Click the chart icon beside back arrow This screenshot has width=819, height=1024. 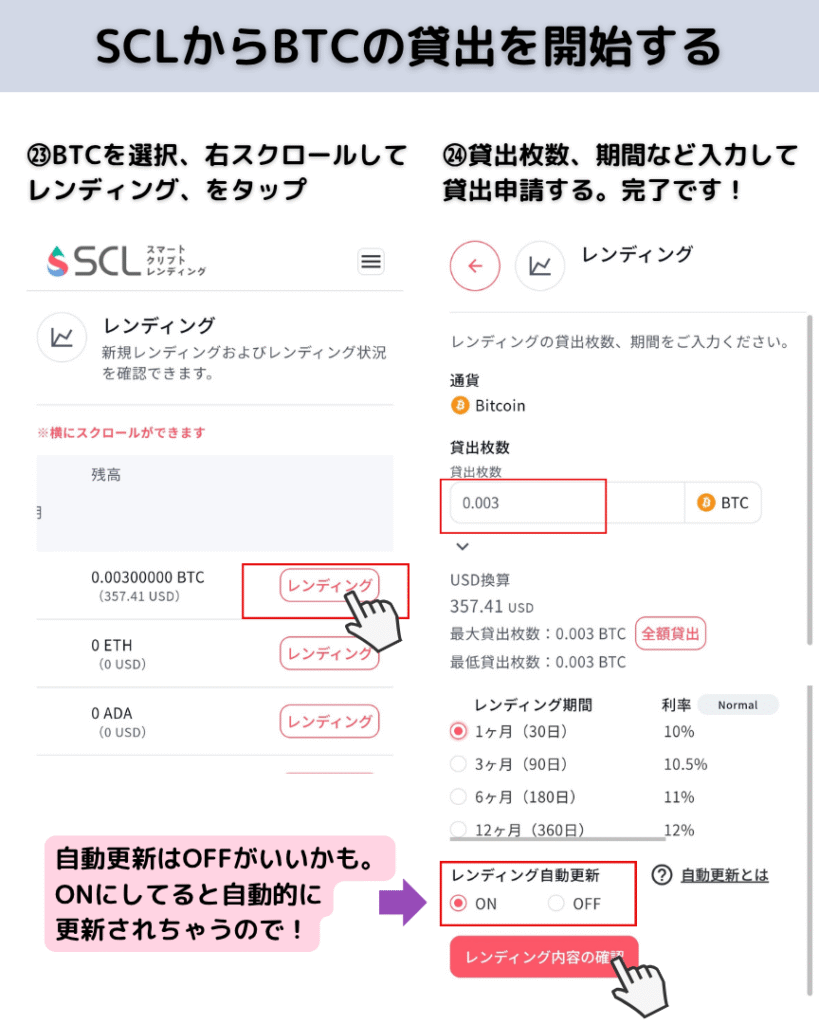pos(539,266)
